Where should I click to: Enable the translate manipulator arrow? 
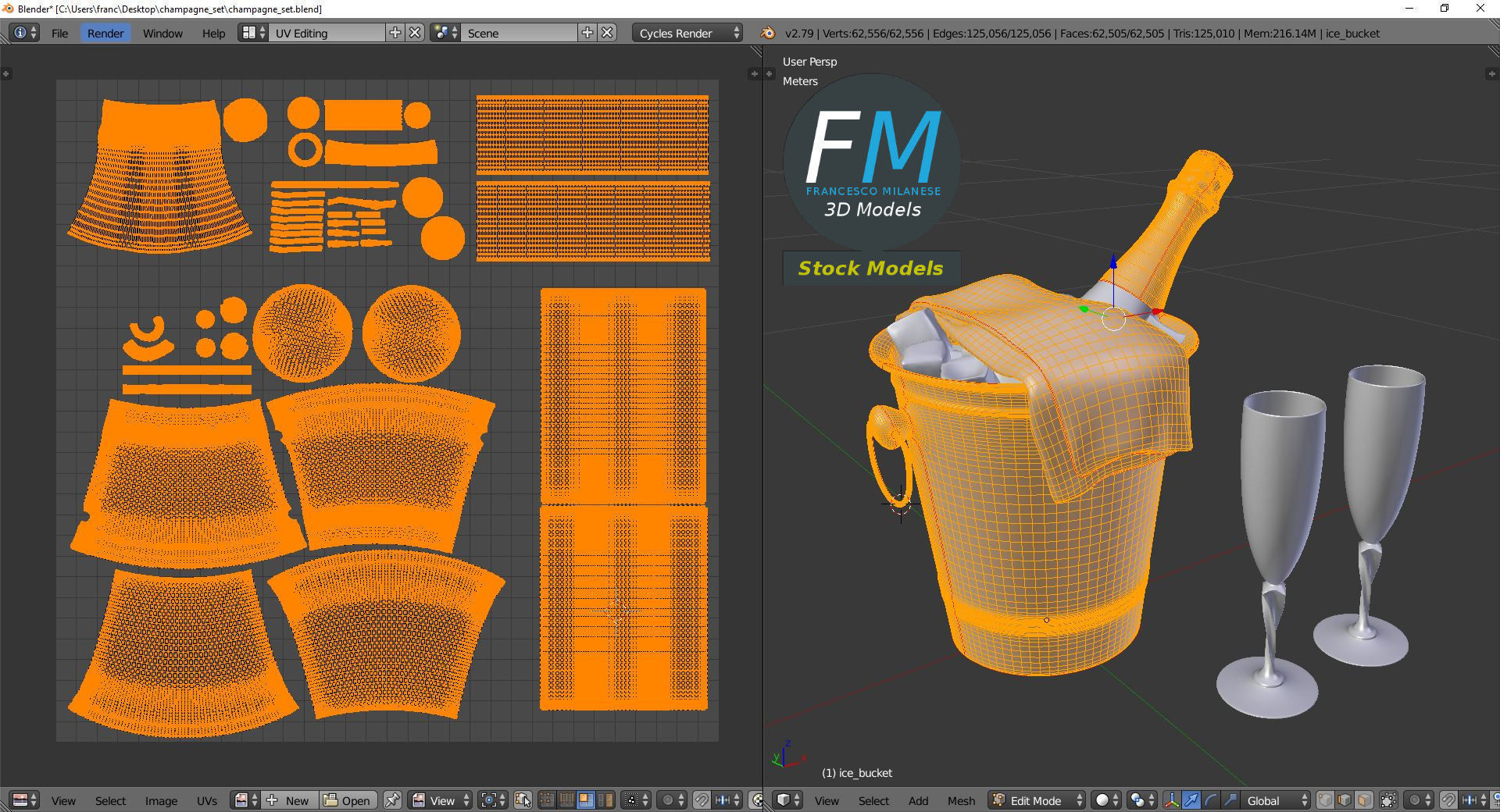coord(1191,800)
